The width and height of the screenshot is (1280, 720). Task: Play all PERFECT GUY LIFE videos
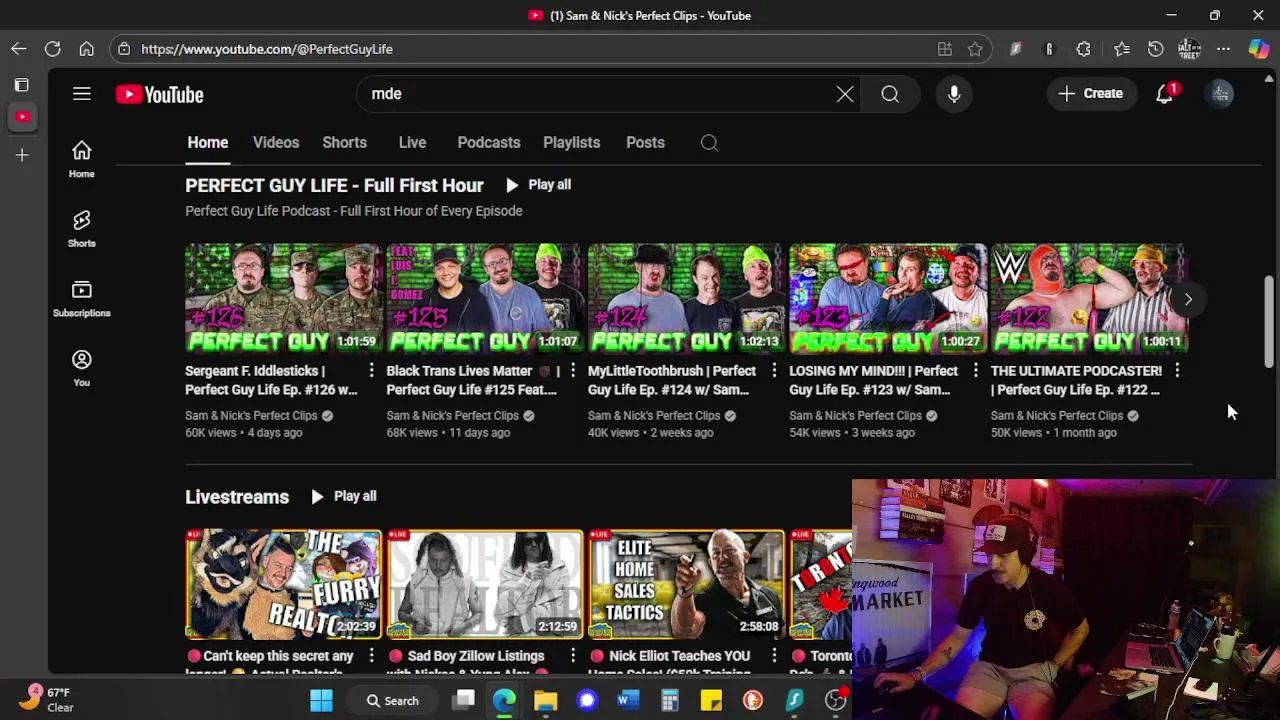click(538, 185)
